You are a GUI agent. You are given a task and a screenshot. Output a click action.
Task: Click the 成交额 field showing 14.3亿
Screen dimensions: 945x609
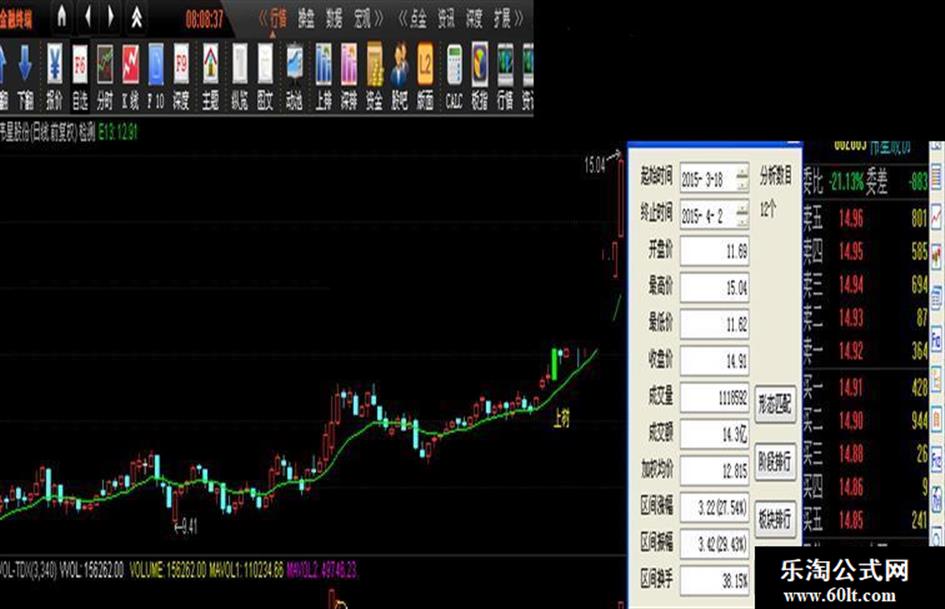(715, 434)
